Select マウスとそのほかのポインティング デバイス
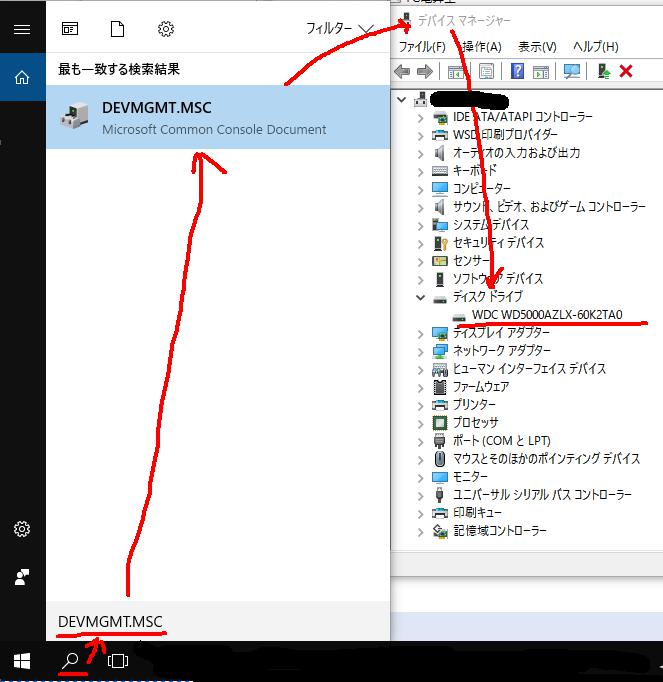The image size is (663, 682). click(546, 458)
